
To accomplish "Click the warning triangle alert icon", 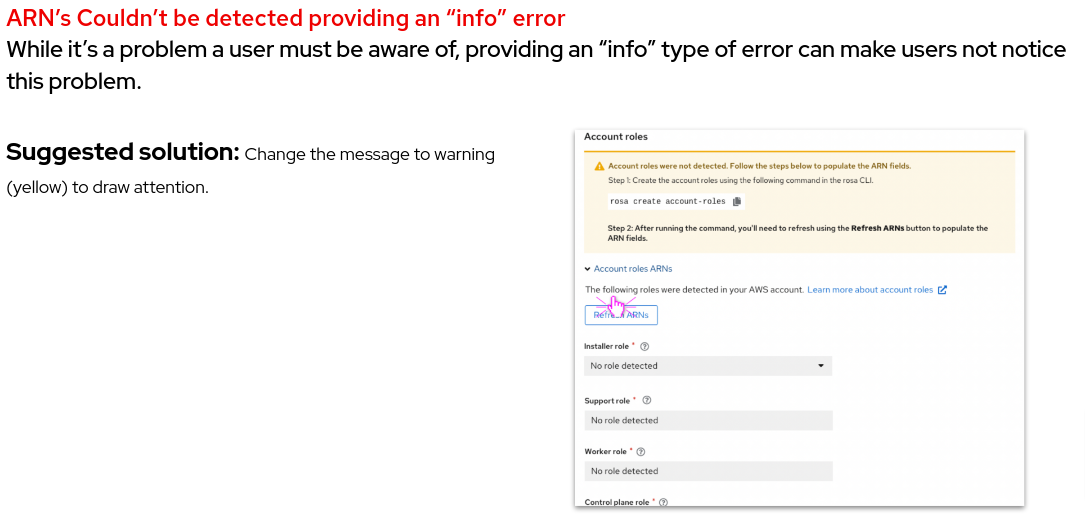I will click(x=599, y=166).
